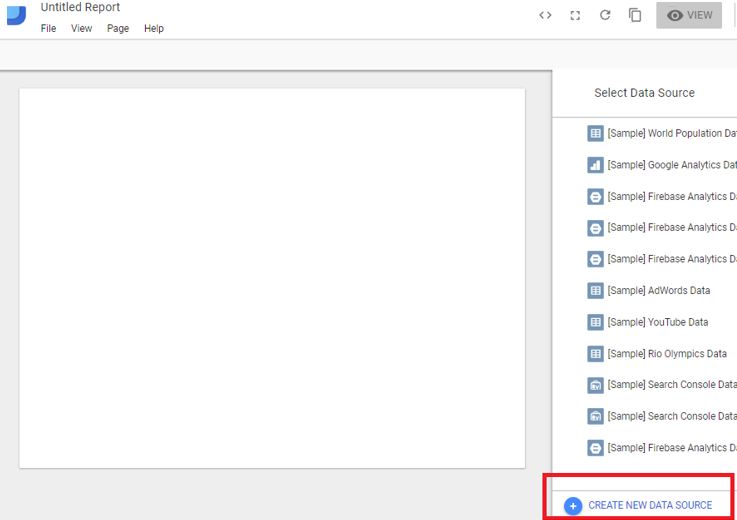
Task: Open the File menu
Action: (x=48, y=29)
